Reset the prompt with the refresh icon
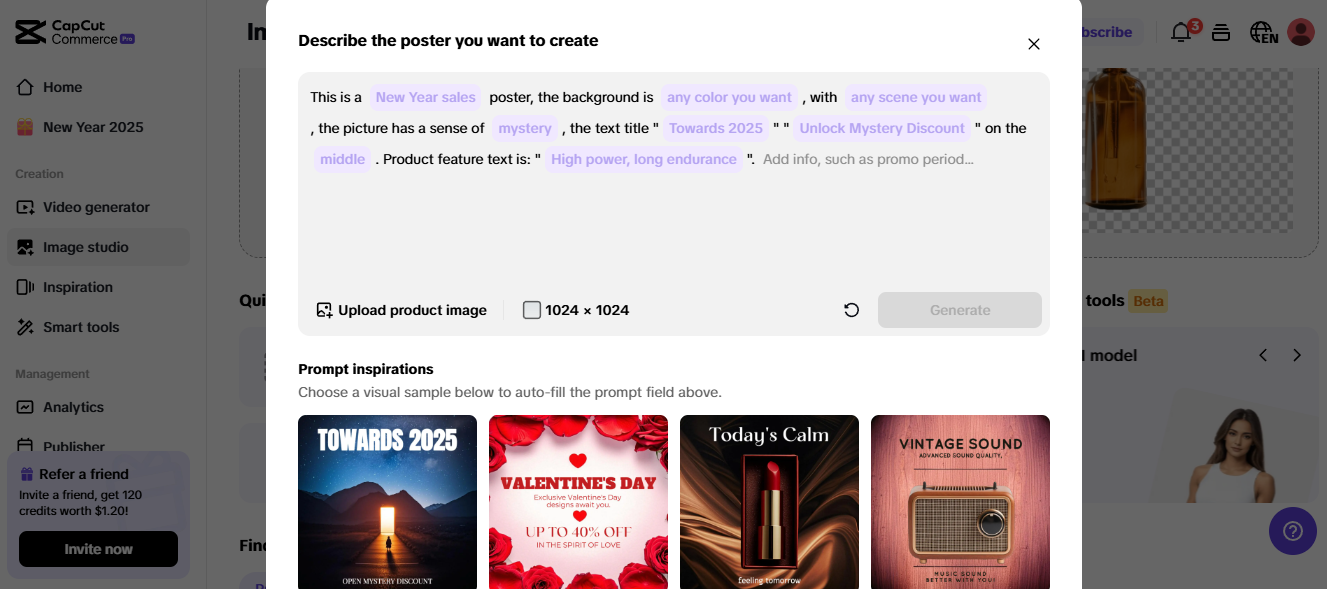The image size is (1327, 589). (851, 310)
